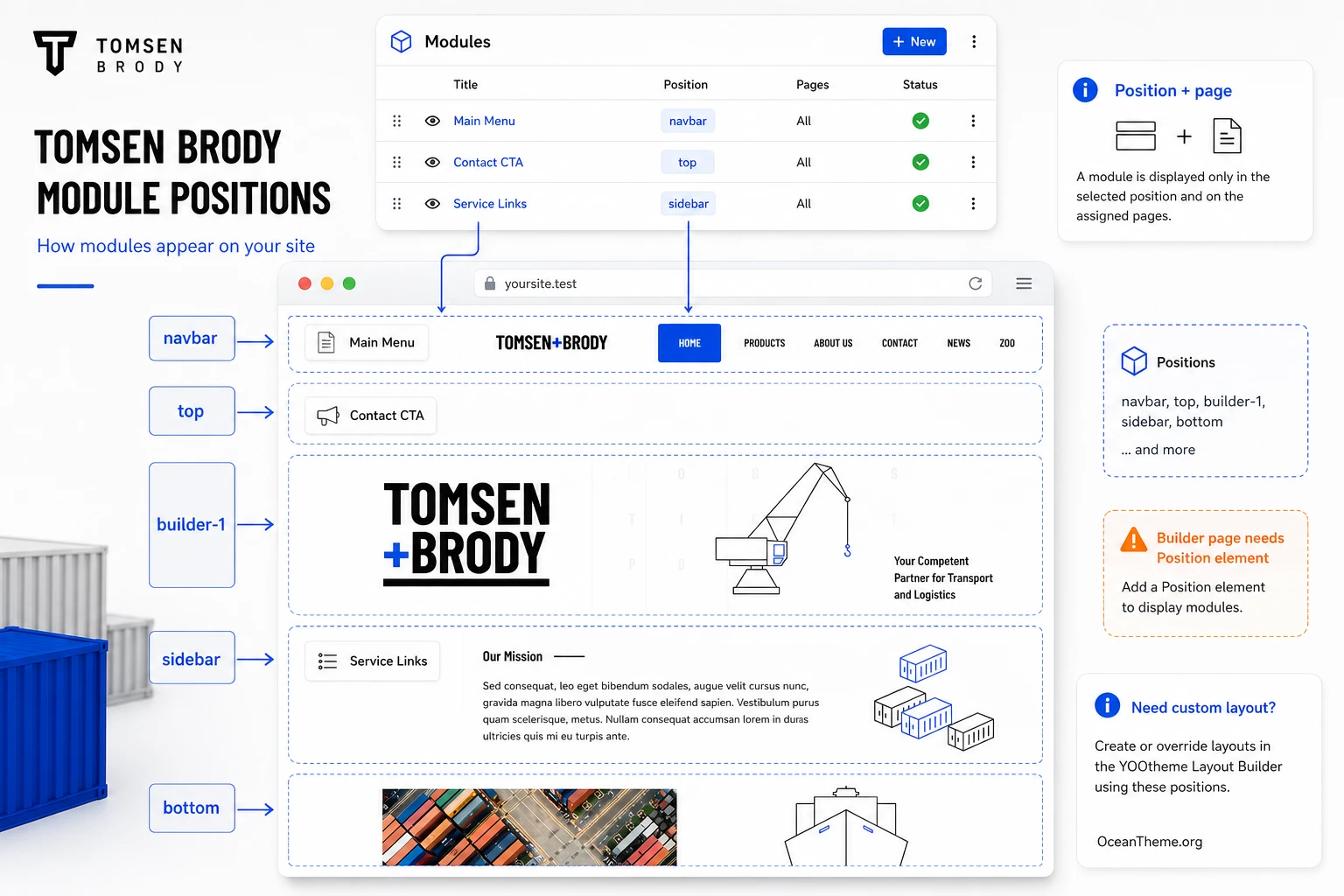The height and width of the screenshot is (896, 1344).
Task: Click the browser reload icon
Action: (976, 283)
